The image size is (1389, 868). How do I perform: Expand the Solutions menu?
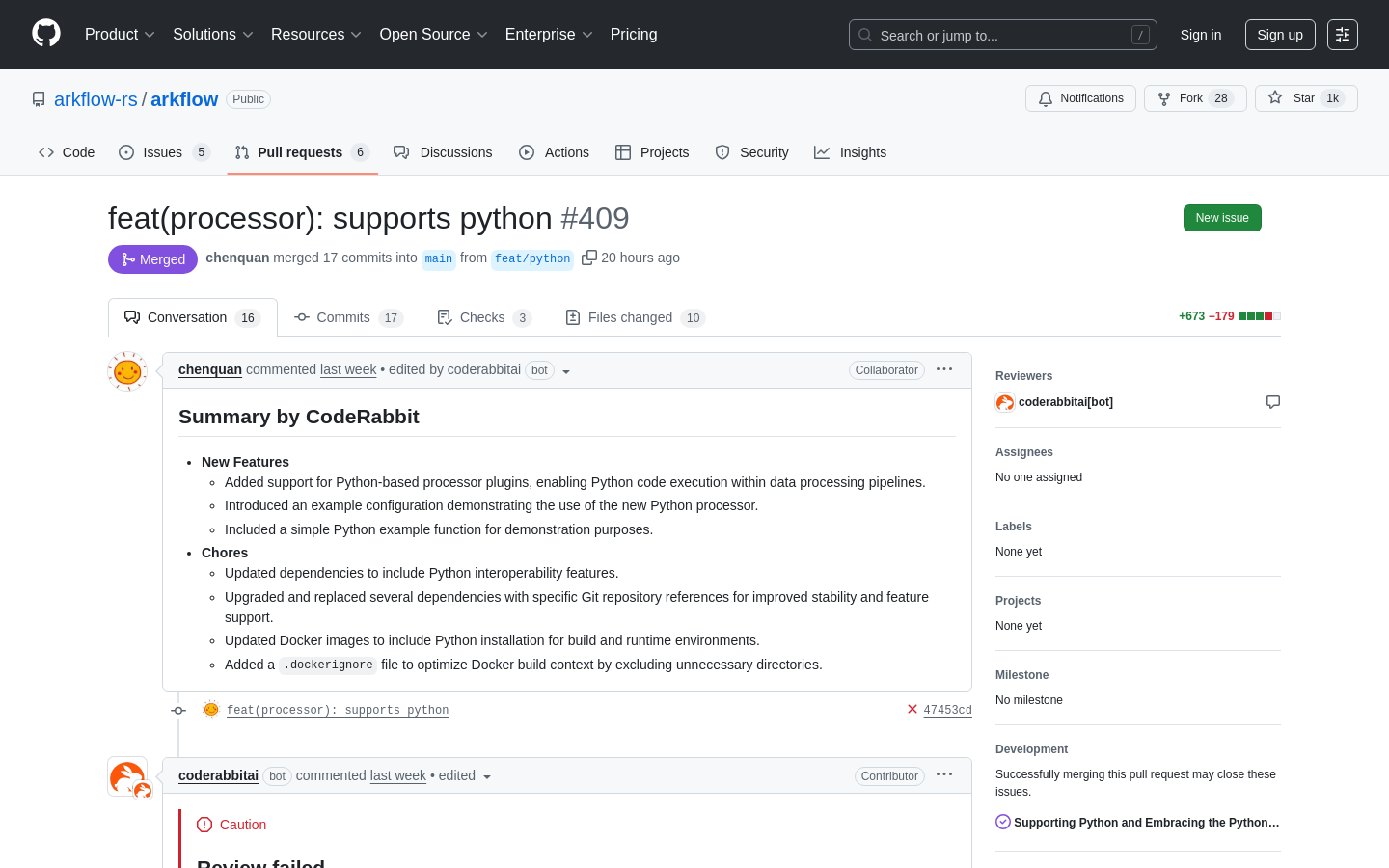coord(213,34)
